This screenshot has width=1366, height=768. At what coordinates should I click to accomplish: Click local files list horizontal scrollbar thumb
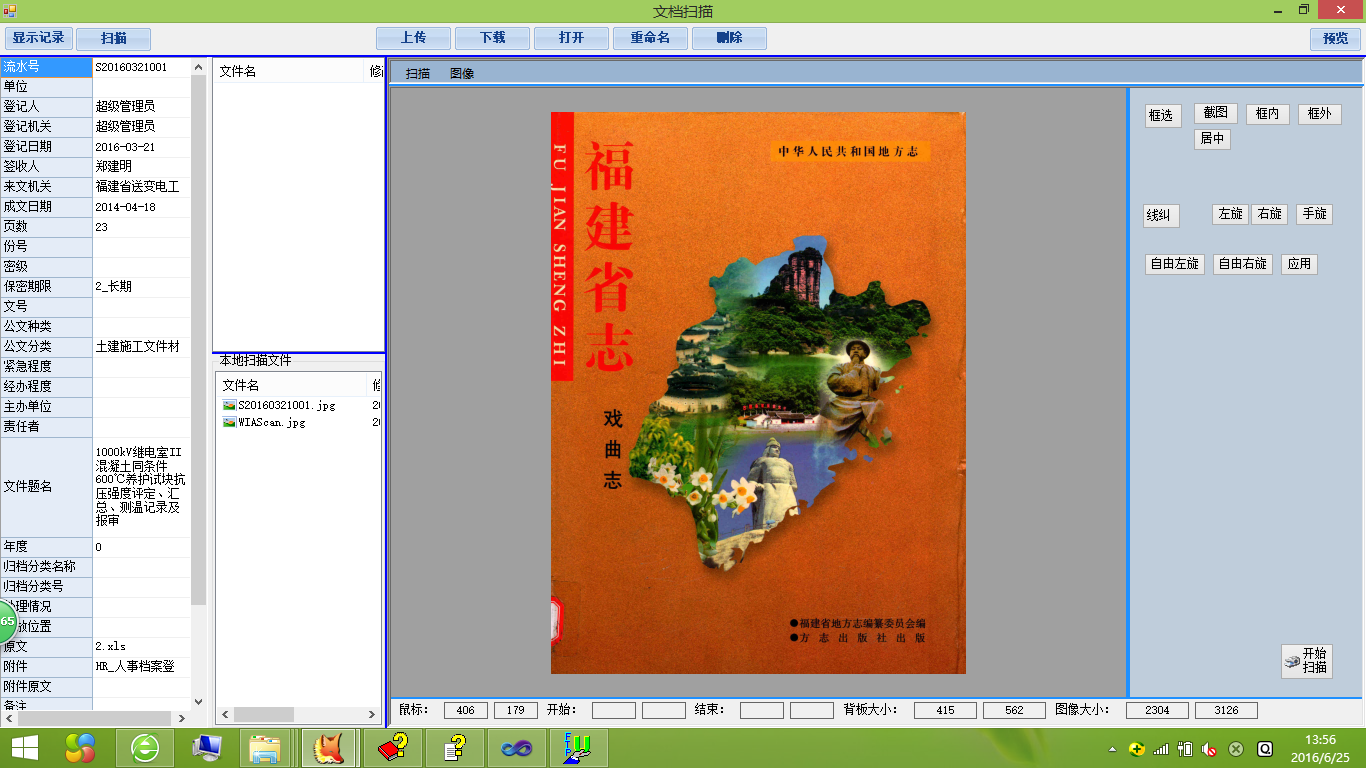(x=264, y=714)
